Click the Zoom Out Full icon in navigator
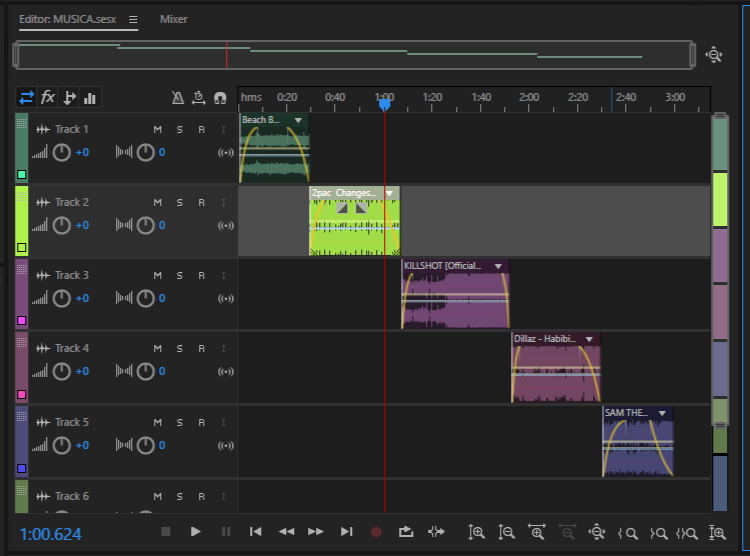This screenshot has width=750, height=556. 714,55
